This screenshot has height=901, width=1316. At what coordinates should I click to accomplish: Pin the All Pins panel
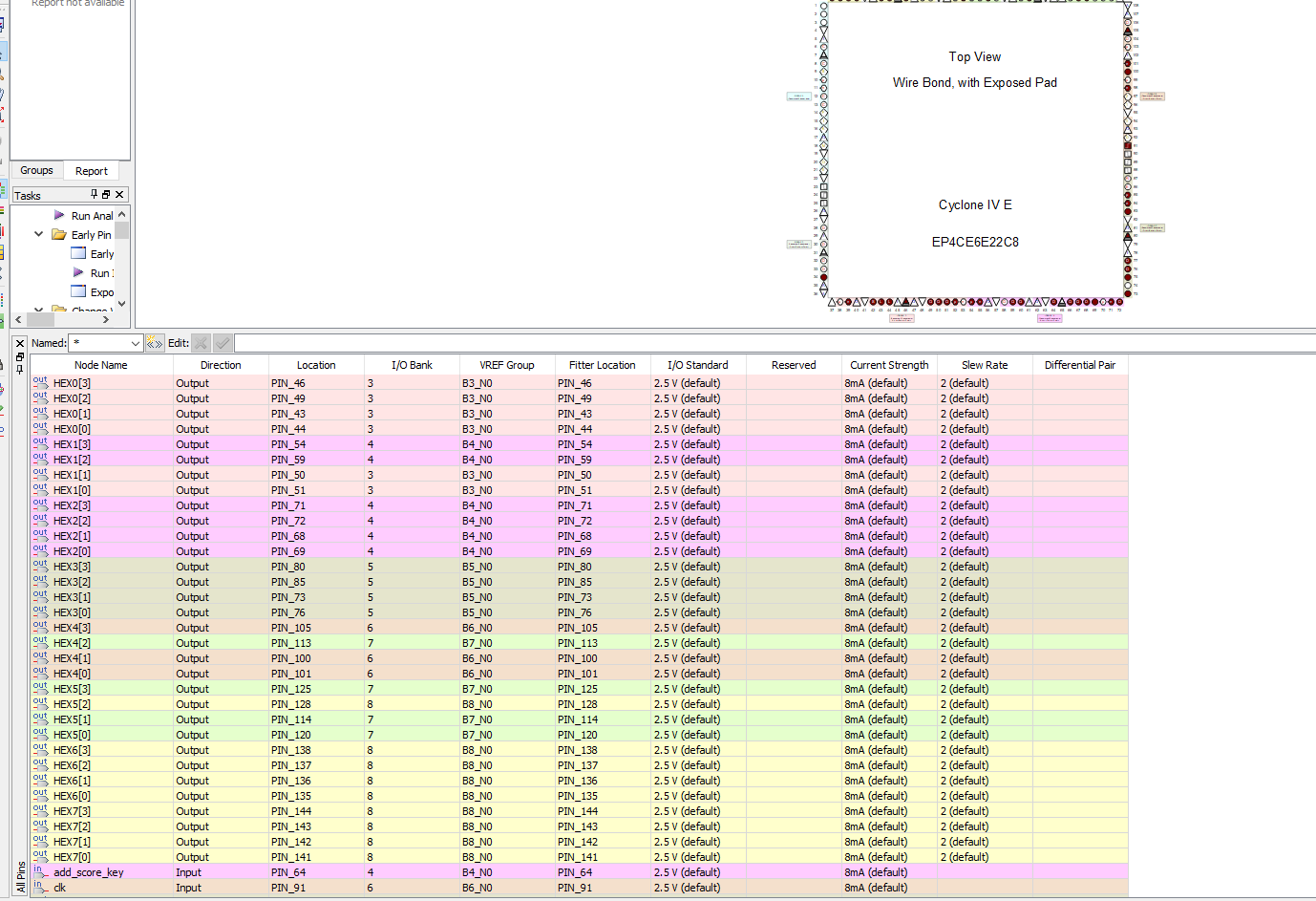coord(20,368)
